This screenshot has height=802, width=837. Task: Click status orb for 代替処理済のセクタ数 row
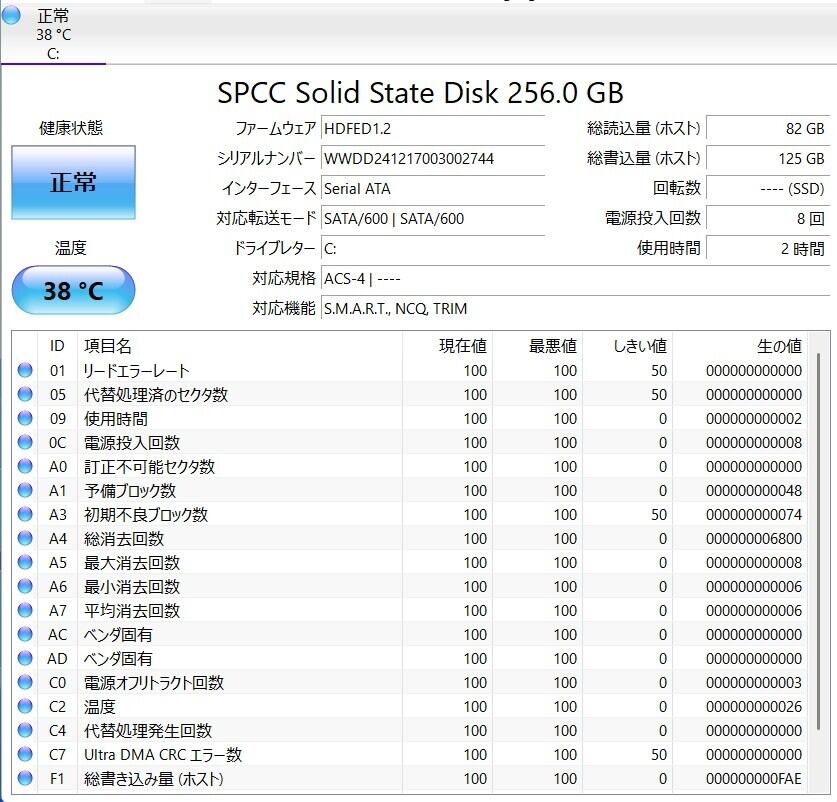[x=25, y=395]
